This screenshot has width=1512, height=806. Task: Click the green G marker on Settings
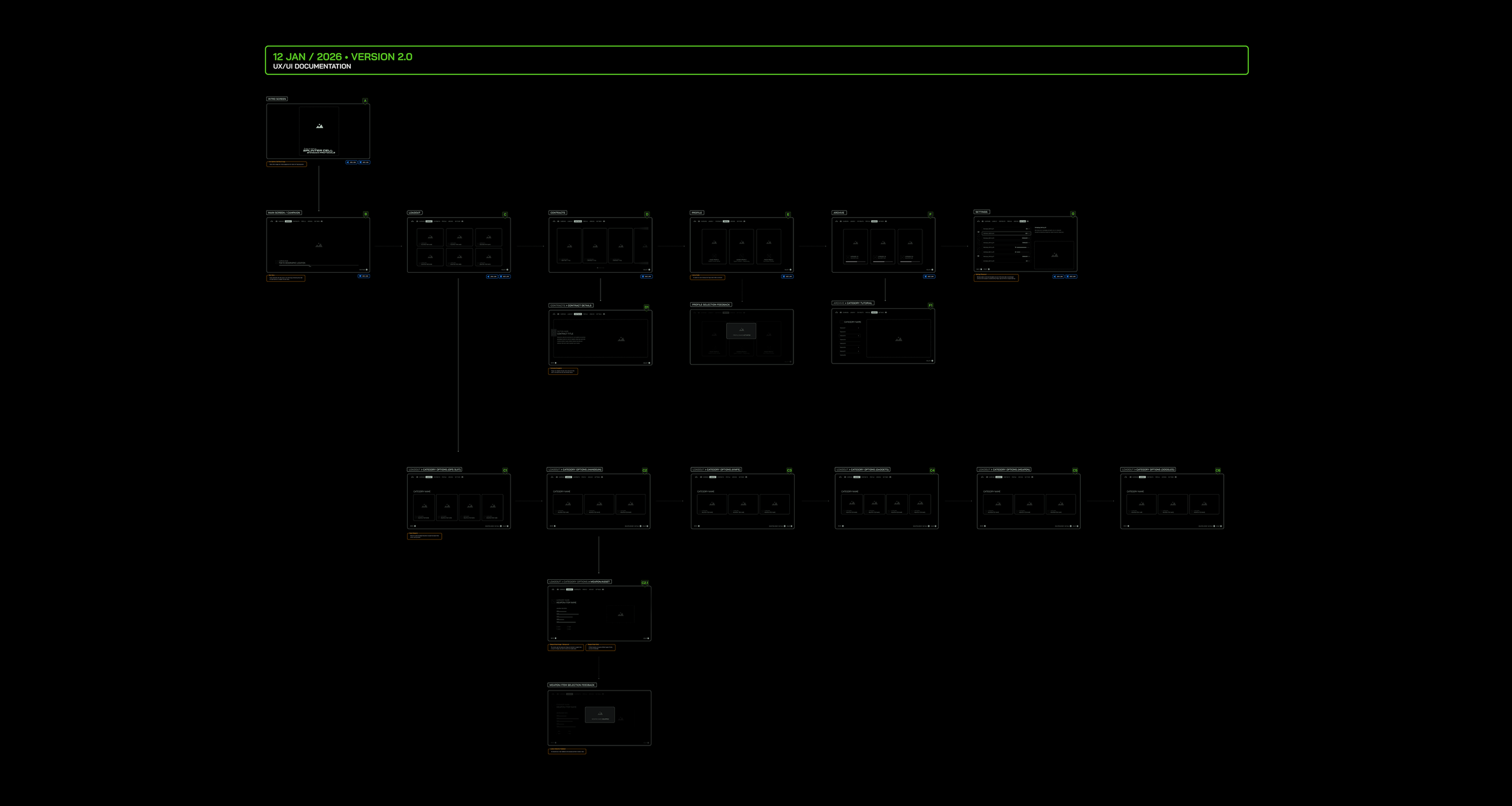click(x=1073, y=214)
